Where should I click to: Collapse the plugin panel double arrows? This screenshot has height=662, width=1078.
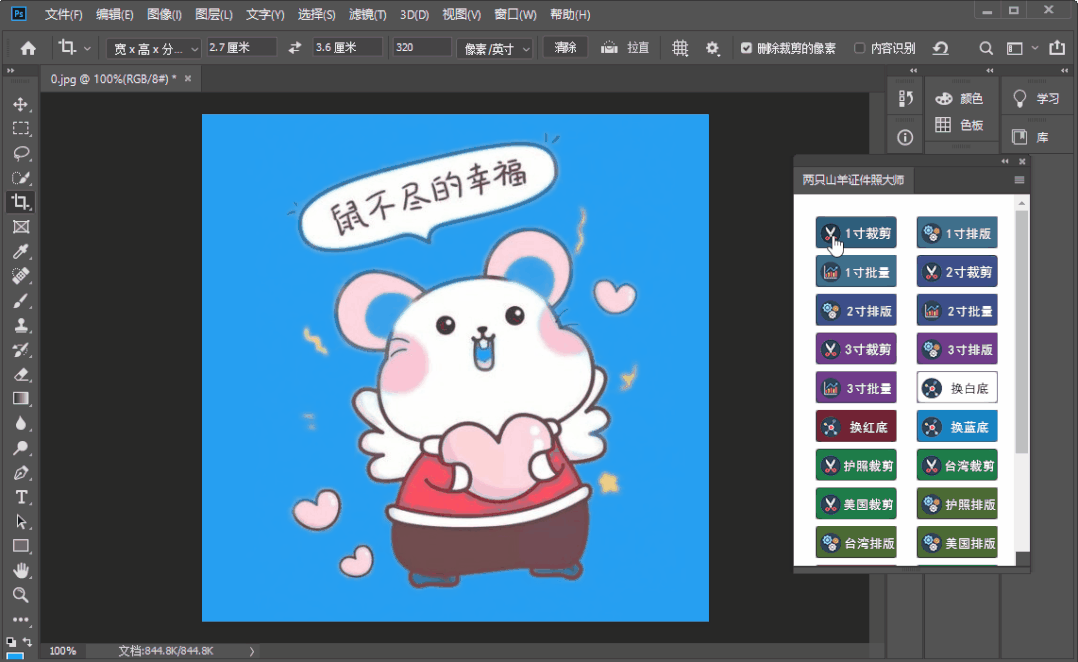(x=1005, y=161)
